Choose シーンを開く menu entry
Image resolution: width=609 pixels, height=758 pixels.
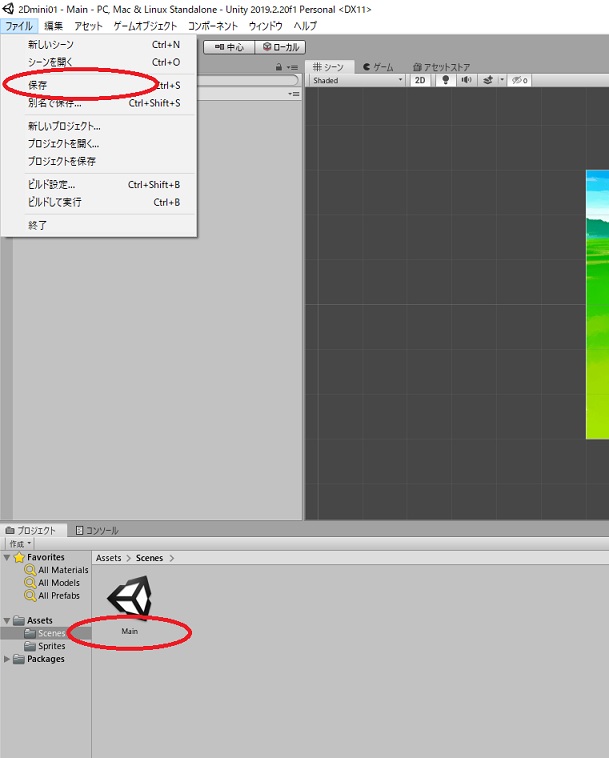[99, 62]
